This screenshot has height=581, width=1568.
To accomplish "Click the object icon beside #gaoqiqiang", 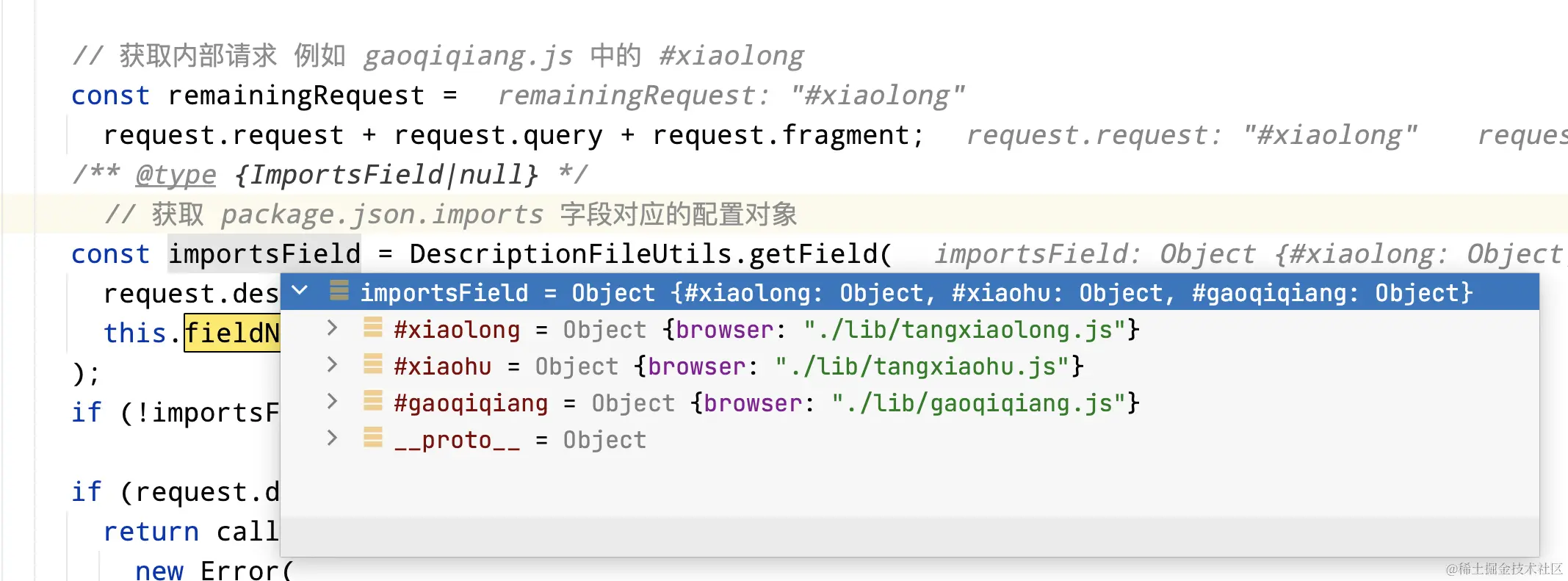I will click(373, 401).
